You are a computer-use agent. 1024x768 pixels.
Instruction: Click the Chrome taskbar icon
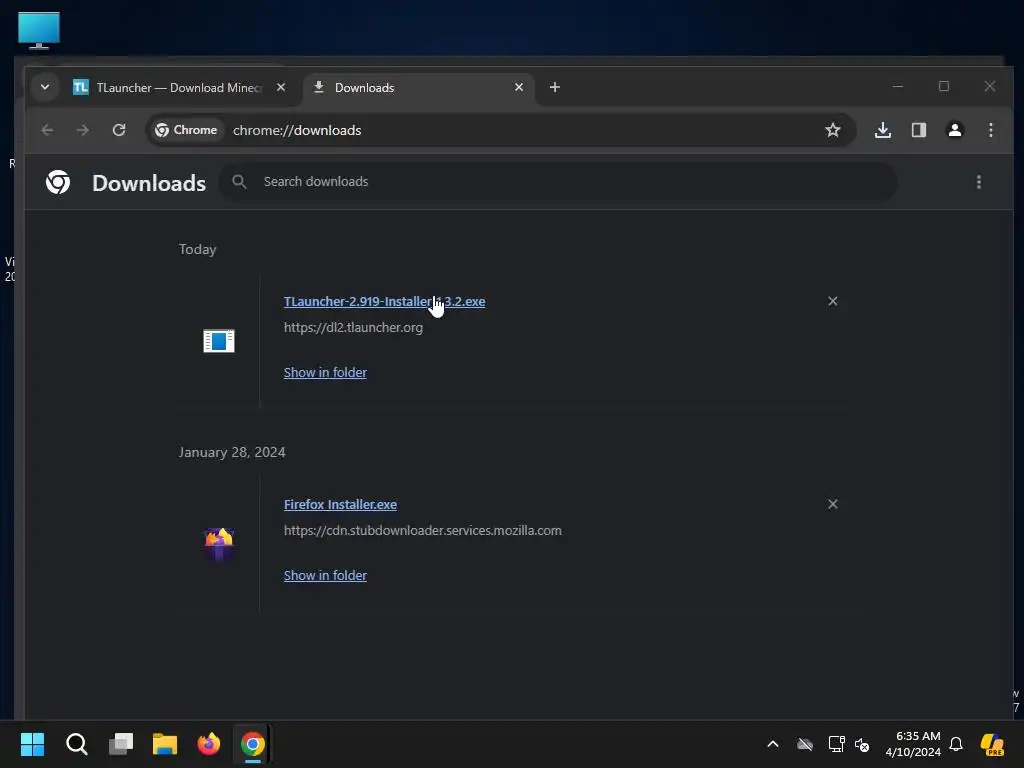253,744
